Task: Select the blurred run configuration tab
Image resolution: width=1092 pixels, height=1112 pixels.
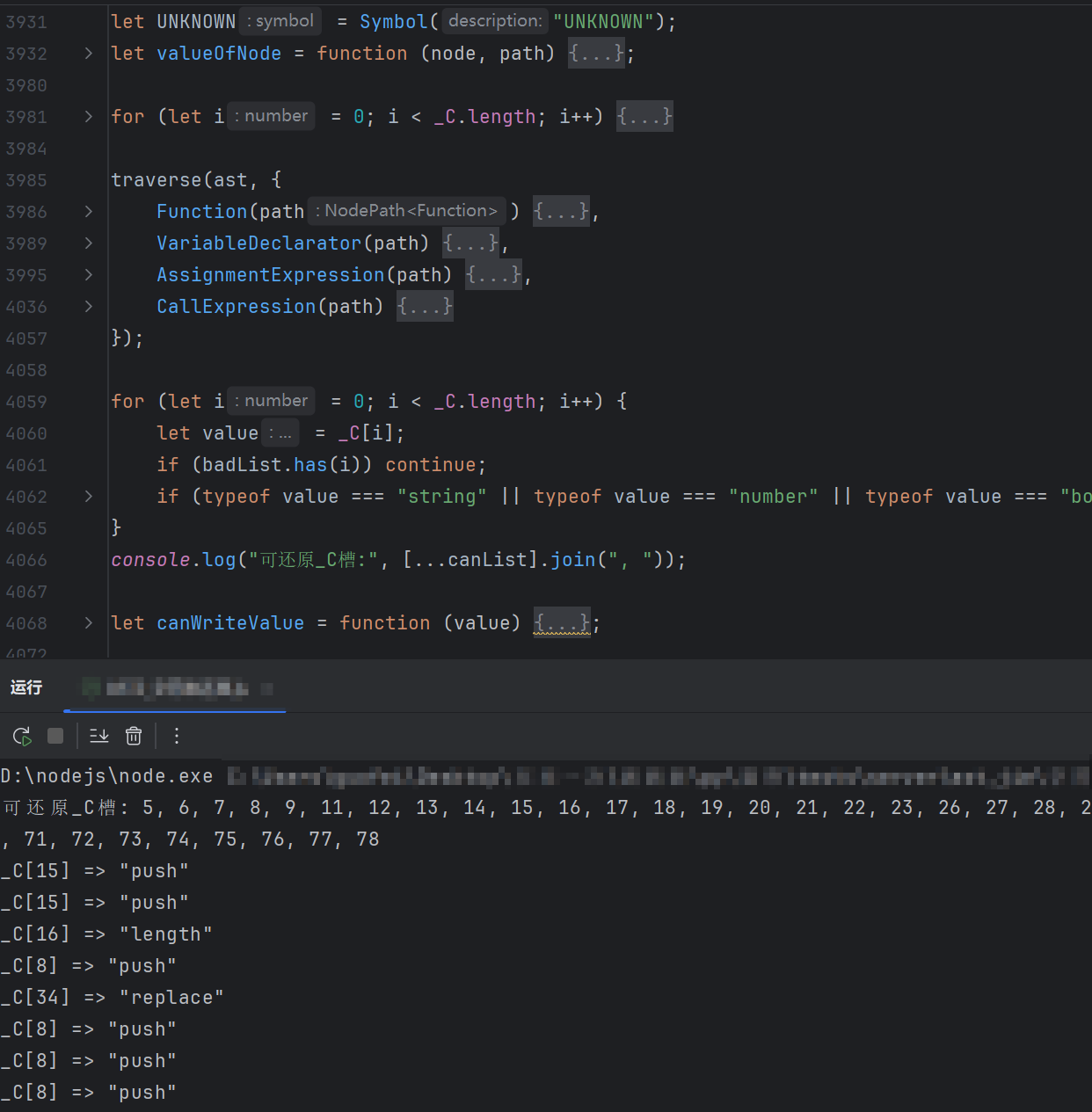Action: click(x=176, y=688)
